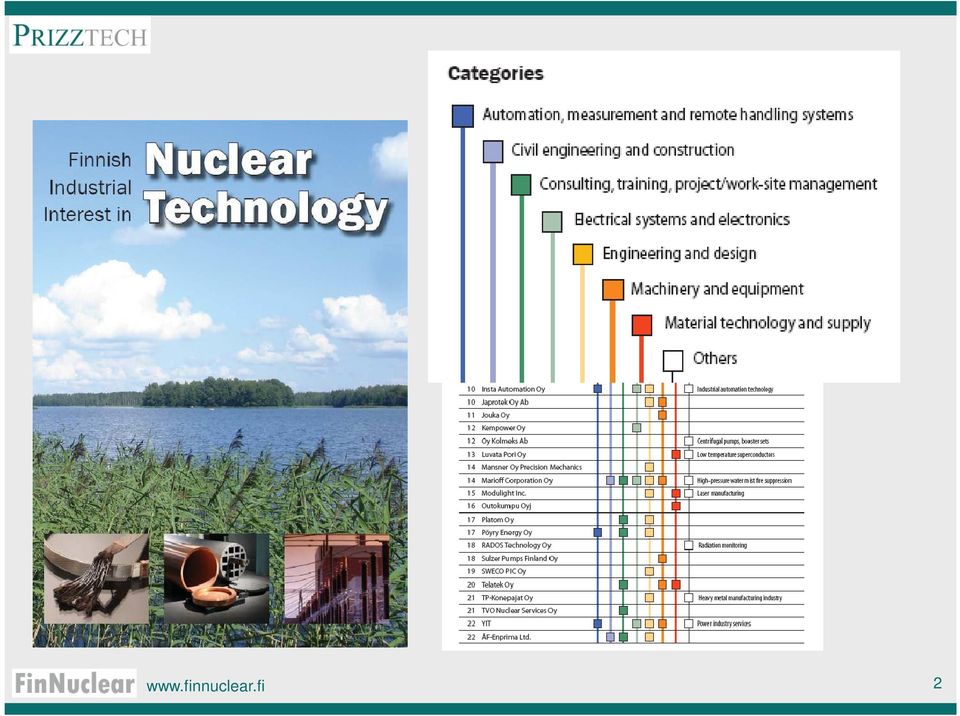The width and height of the screenshot is (960, 716).
Task: Check the white Others legend box
Action: pos(673,361)
